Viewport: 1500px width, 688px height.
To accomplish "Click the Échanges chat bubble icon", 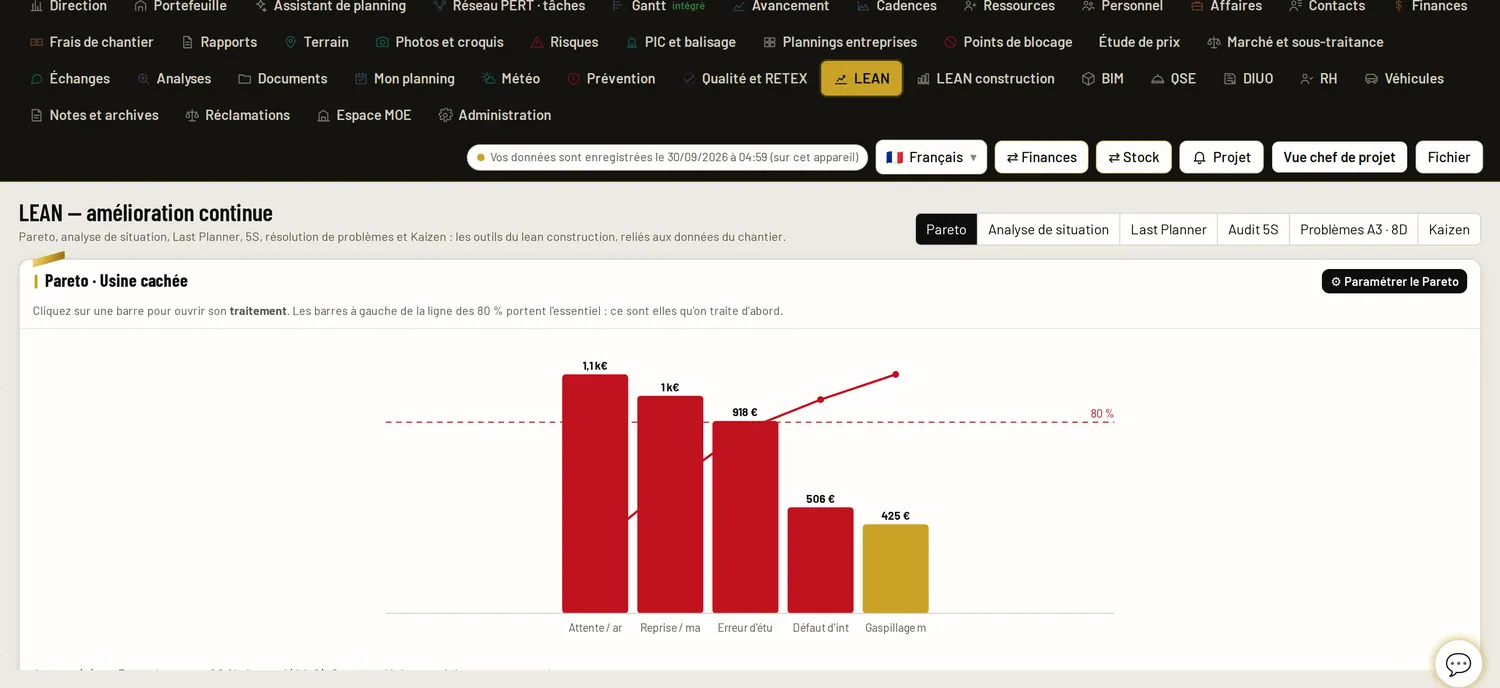I will point(37,79).
